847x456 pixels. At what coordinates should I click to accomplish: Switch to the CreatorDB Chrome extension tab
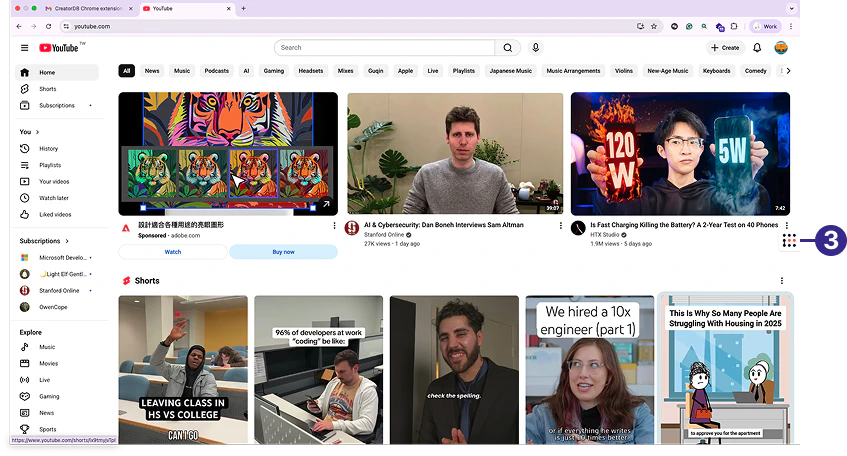pyautogui.click(x=89, y=9)
